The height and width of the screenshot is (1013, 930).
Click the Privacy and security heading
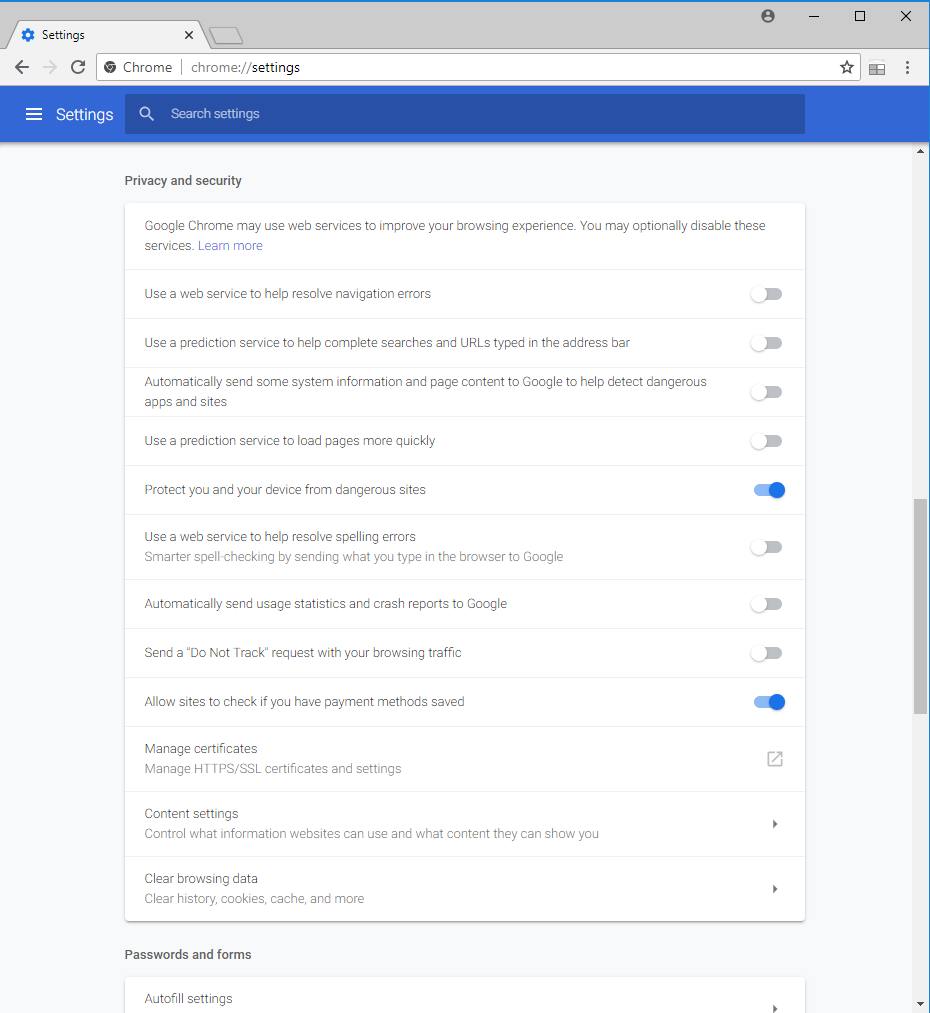183,181
